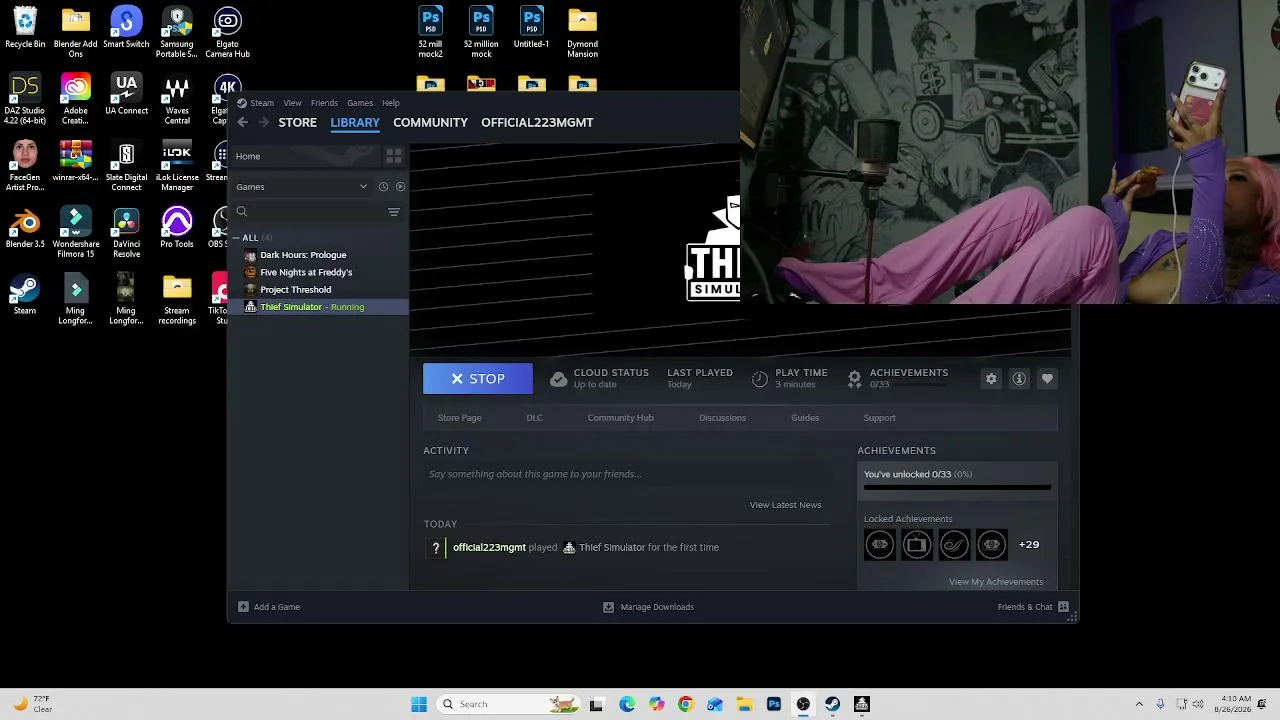Viewport: 1280px width, 720px height.
Task: Click the Windows taskbar Search box
Action: click(510, 704)
